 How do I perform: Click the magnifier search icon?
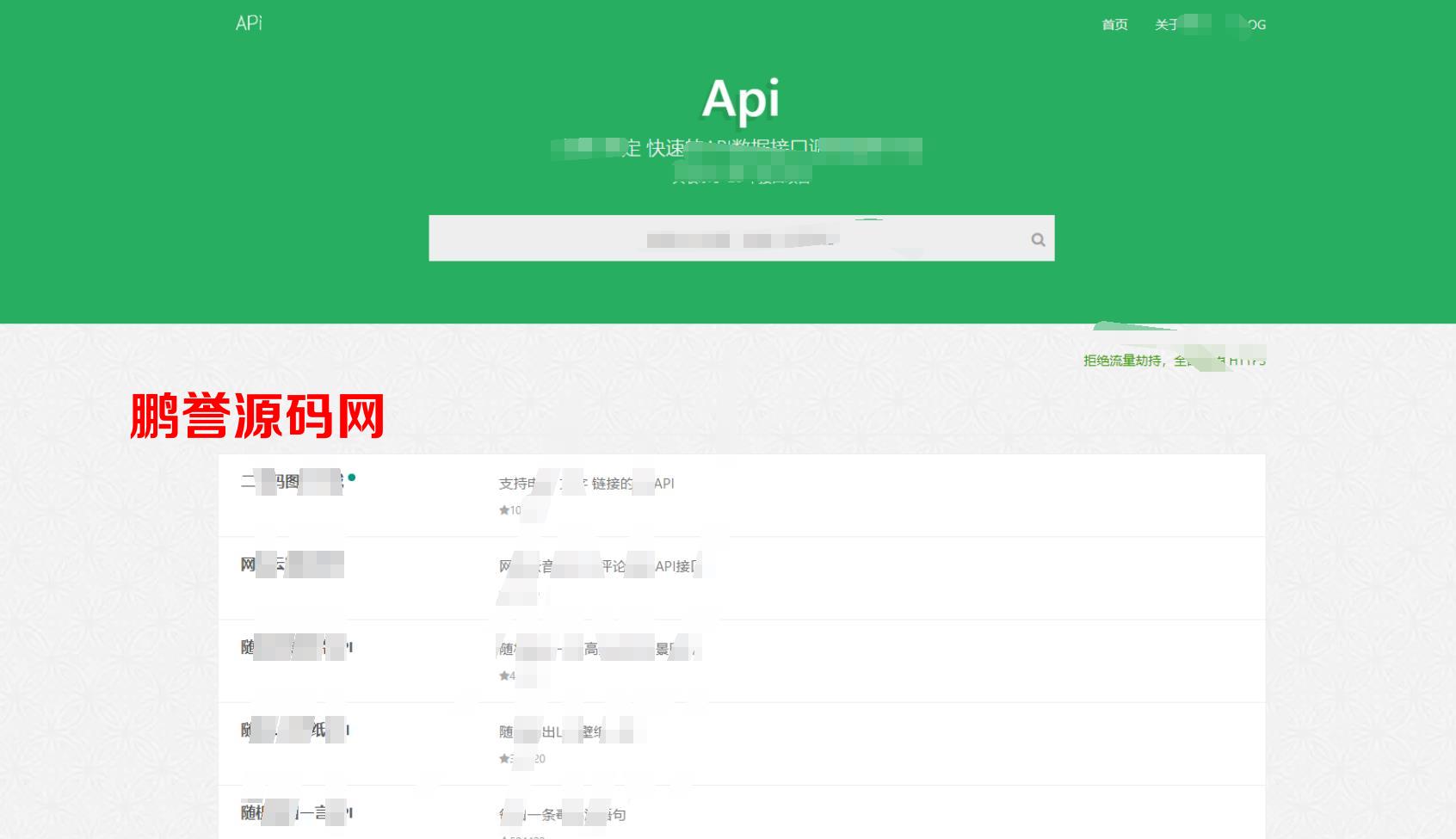click(1038, 239)
